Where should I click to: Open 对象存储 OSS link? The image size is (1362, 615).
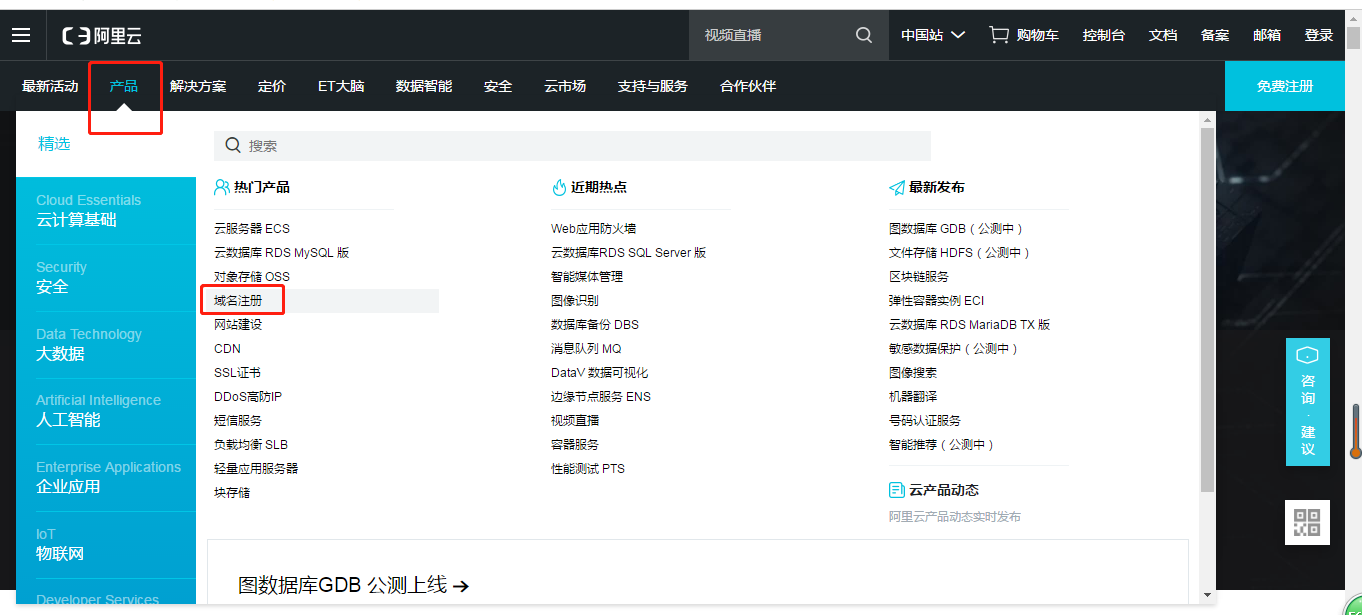tap(252, 276)
